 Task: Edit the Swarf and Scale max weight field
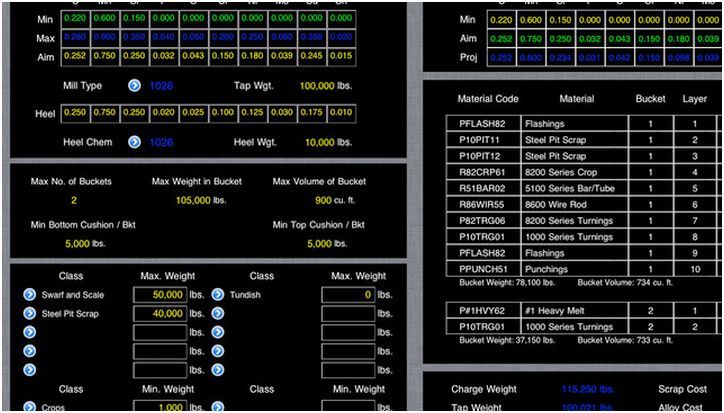(160, 295)
